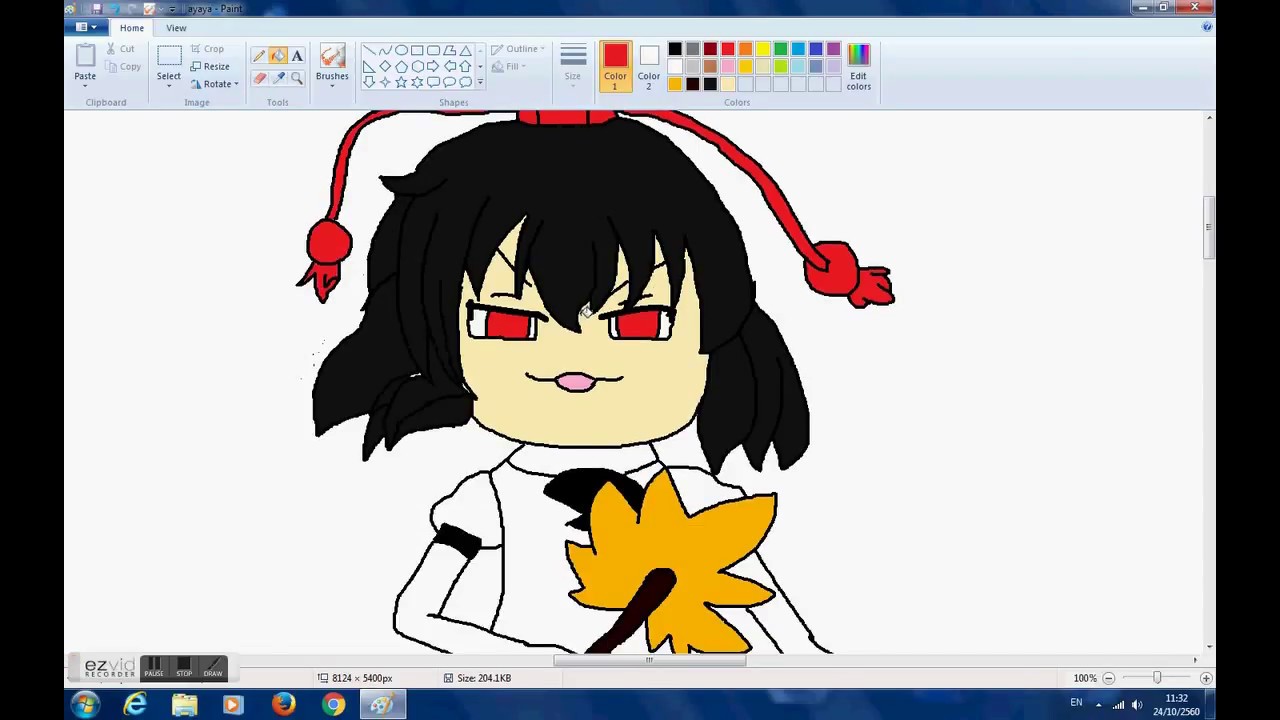Image resolution: width=1280 pixels, height=720 pixels.
Task: Open the shape Outline dropdown
Action: click(518, 49)
